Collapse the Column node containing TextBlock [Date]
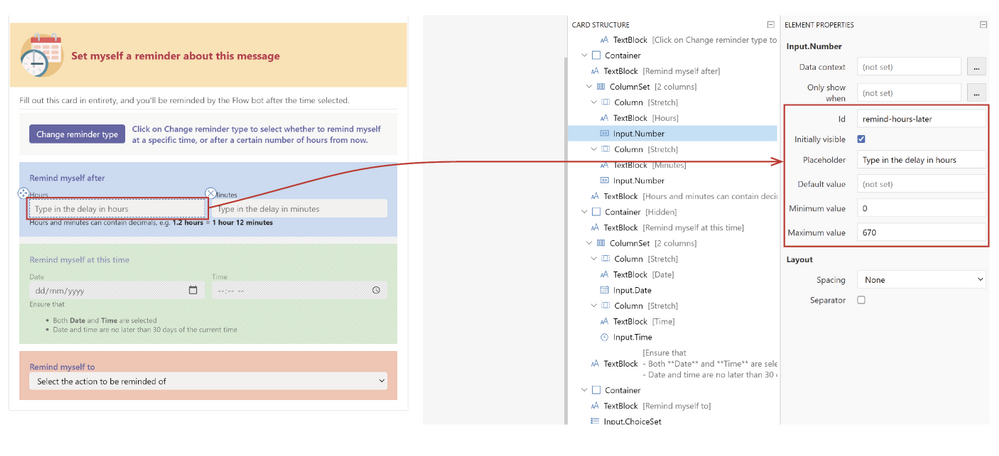 [594, 259]
